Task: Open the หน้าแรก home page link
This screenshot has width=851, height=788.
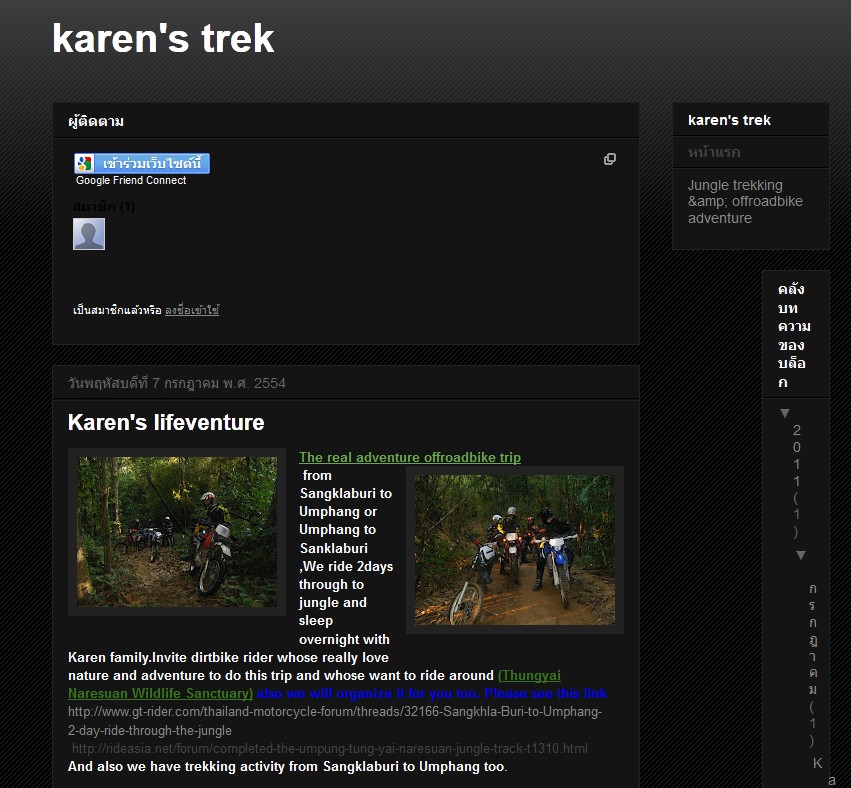Action: (x=714, y=152)
